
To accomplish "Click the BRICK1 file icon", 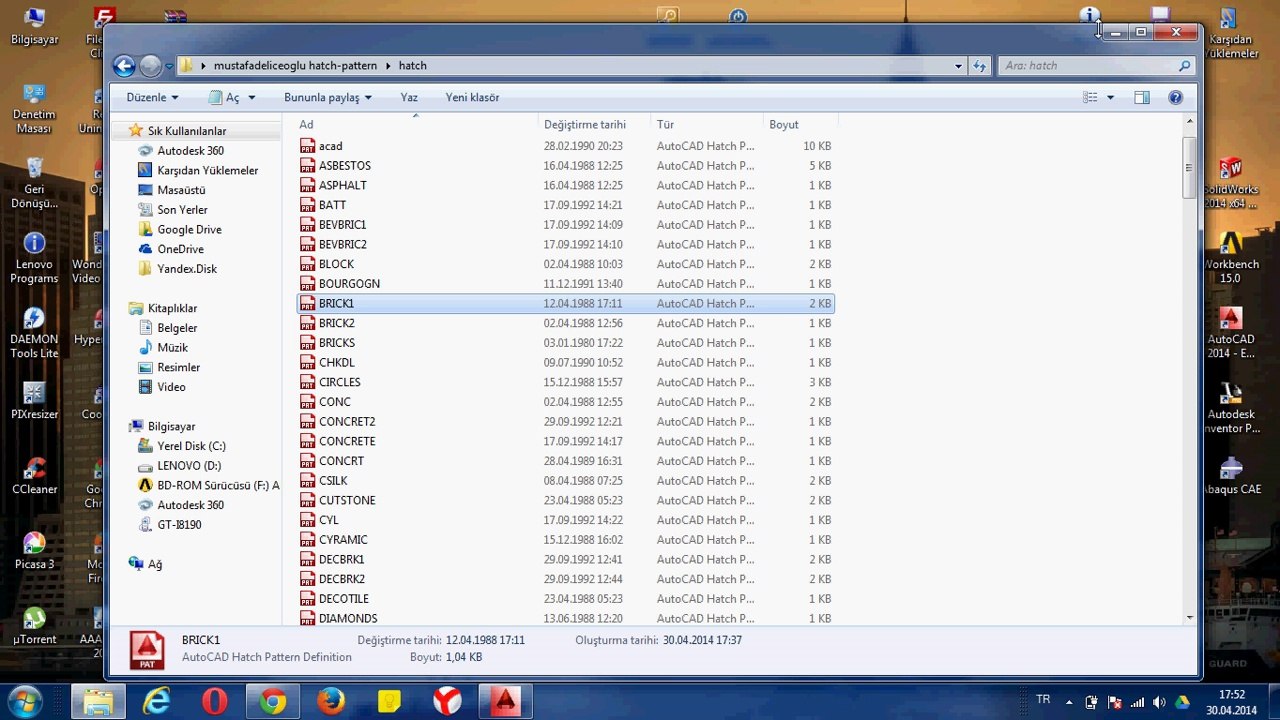I will click(x=308, y=303).
